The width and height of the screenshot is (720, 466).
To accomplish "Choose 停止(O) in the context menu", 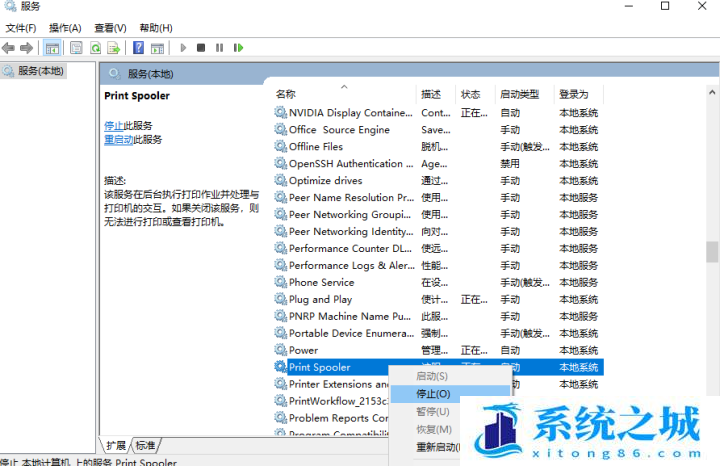I will click(450, 393).
